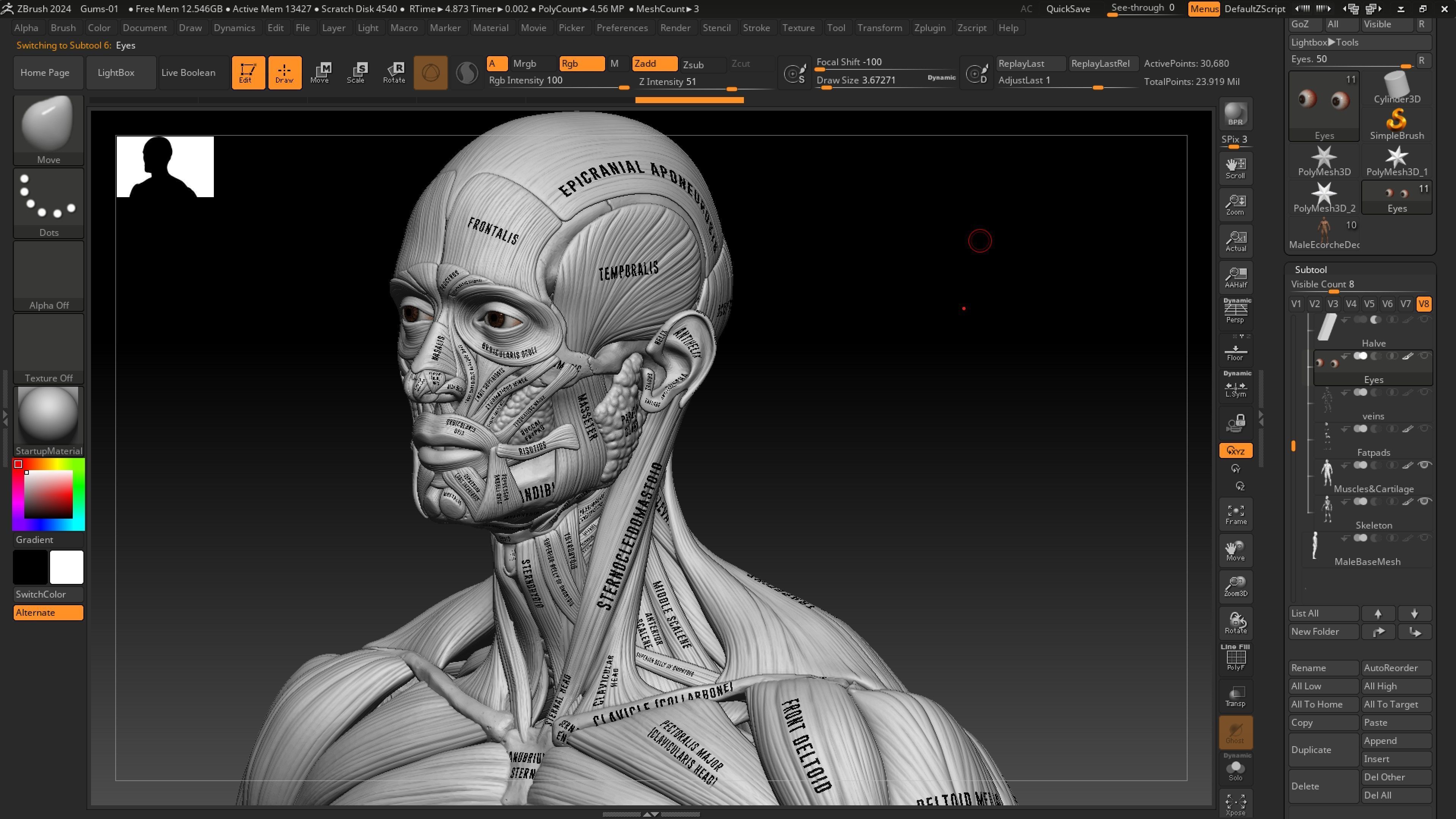Open the Render menu
This screenshot has height=819, width=1456.
(x=675, y=28)
